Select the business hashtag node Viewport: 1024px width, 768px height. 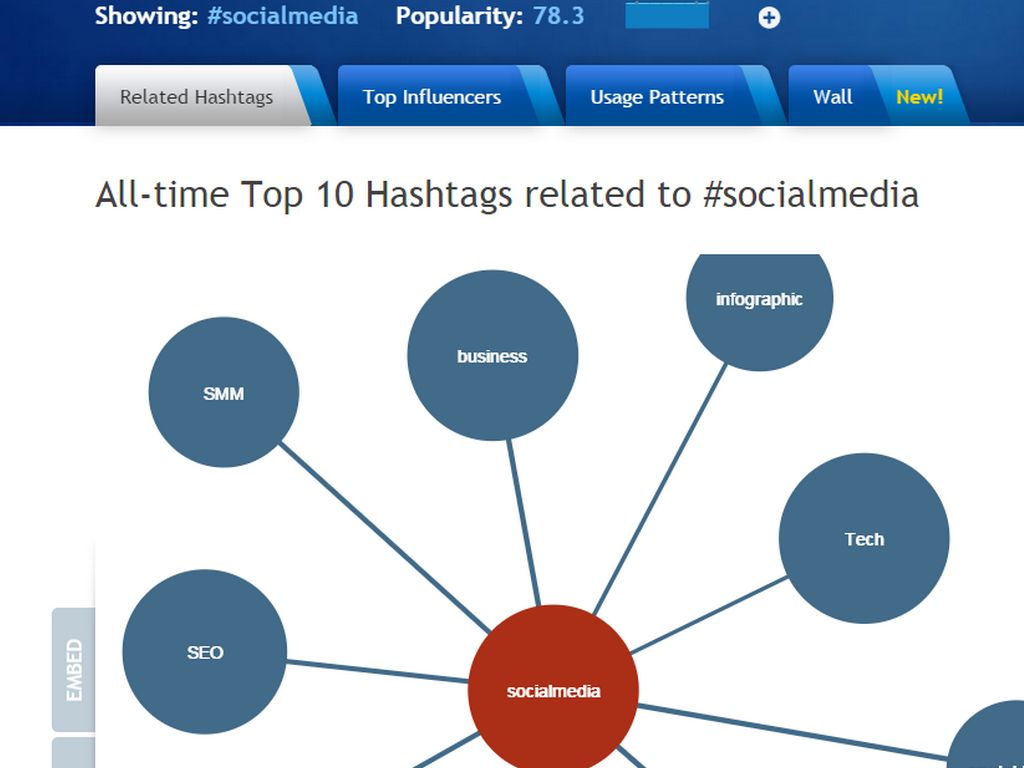[492, 356]
